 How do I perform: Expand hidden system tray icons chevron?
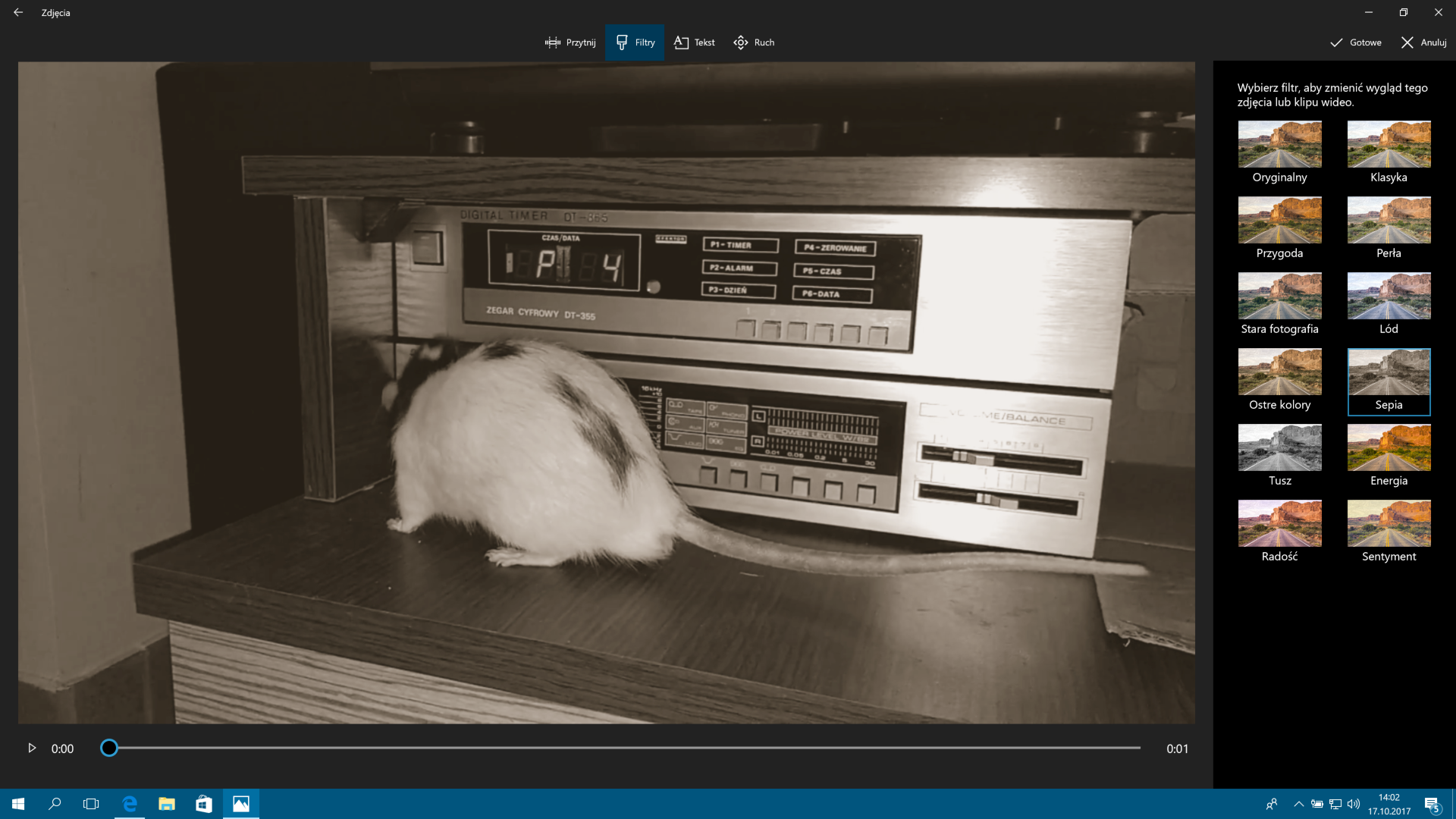1298,804
